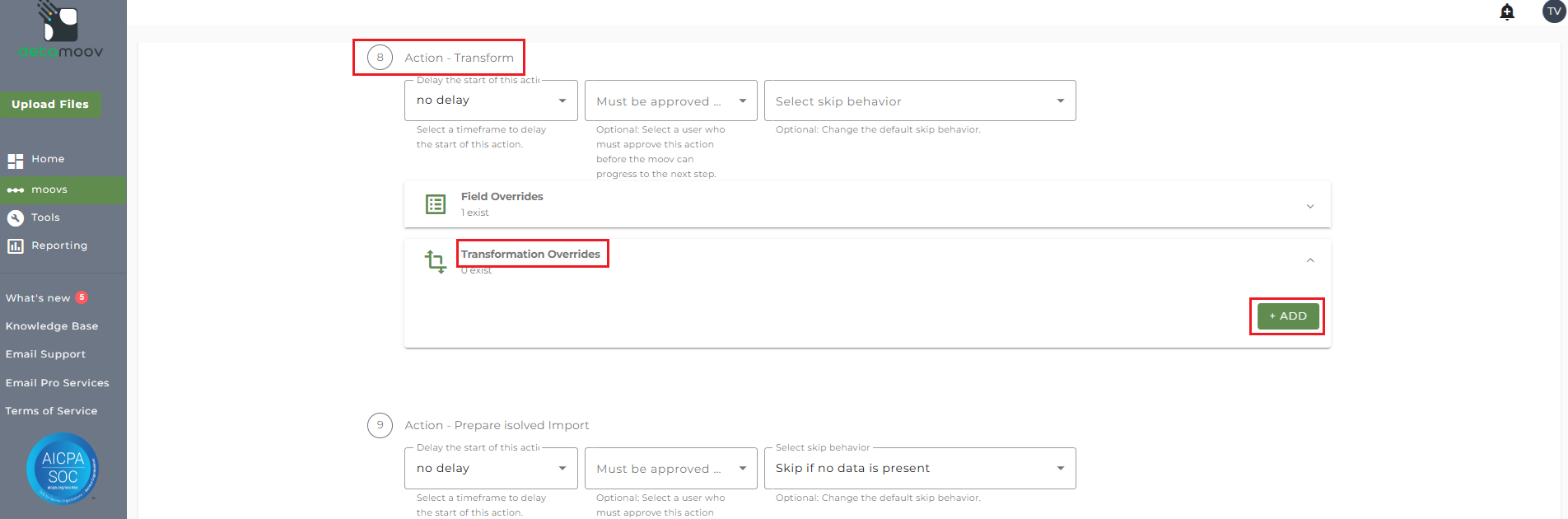The height and width of the screenshot is (519, 1568).
Task: Open step 8 delay start dropdown
Action: point(491,101)
